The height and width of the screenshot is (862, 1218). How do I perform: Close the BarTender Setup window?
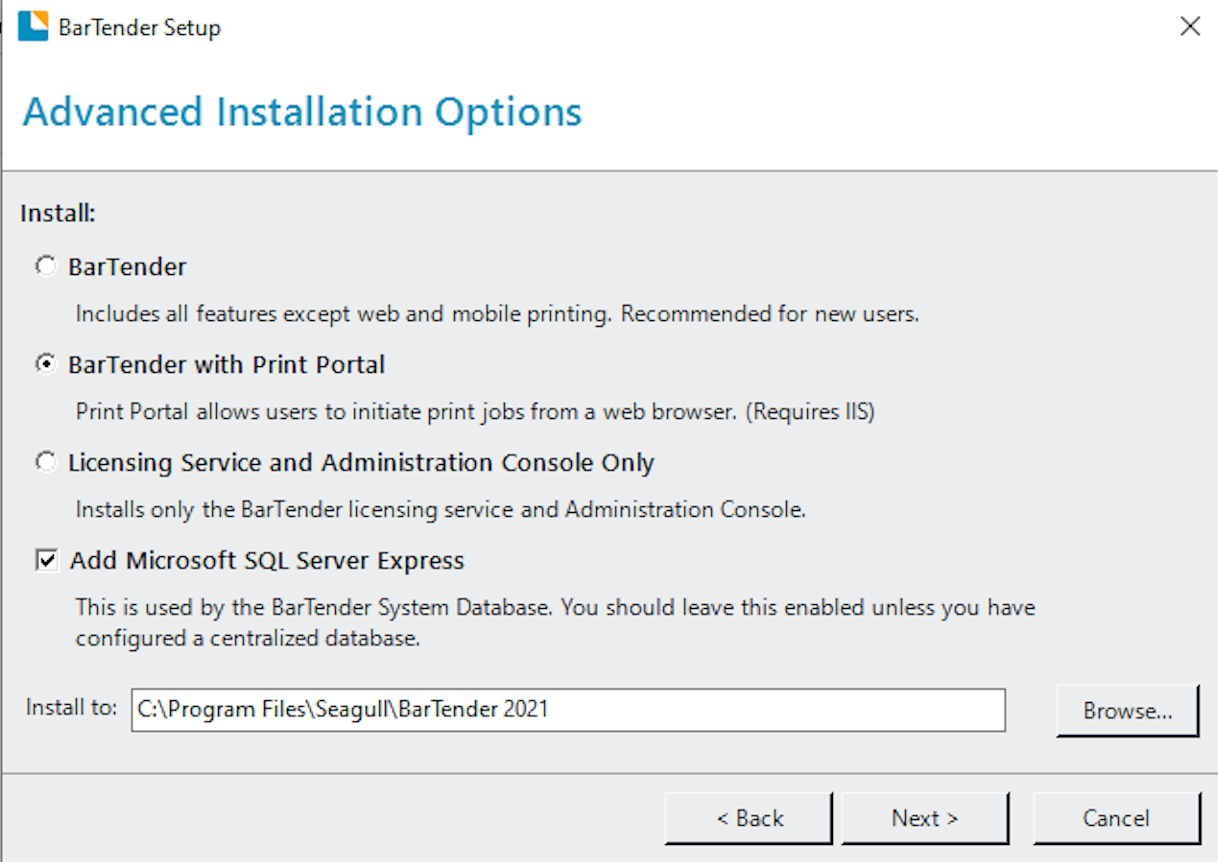(x=1189, y=27)
